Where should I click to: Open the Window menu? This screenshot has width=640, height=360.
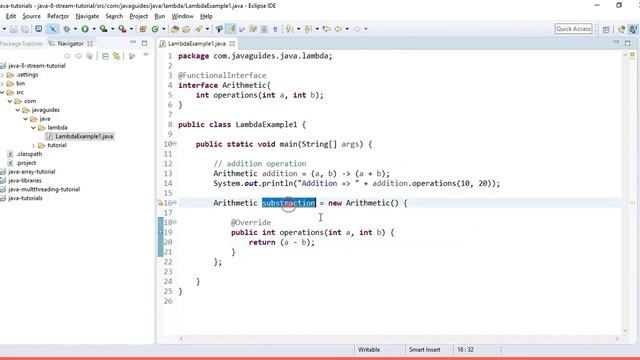(182, 16)
